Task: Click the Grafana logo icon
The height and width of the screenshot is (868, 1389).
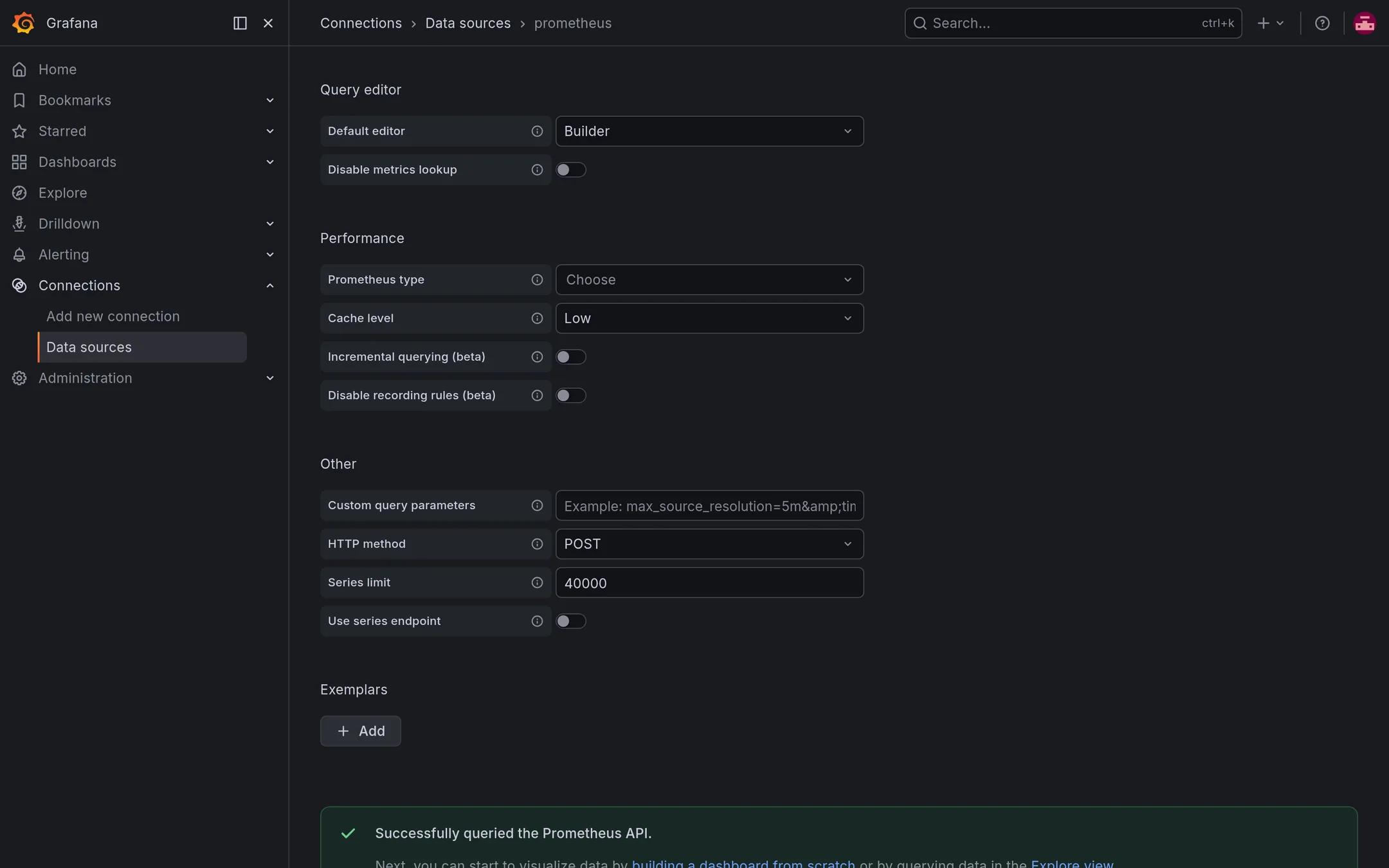Action: [x=23, y=23]
